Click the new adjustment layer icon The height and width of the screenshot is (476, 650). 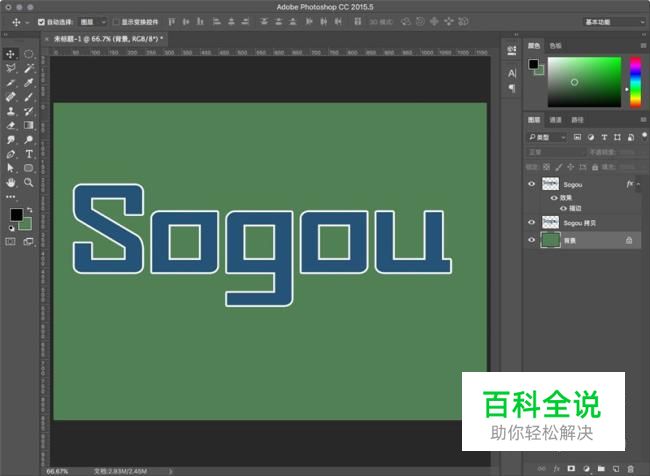(586, 469)
